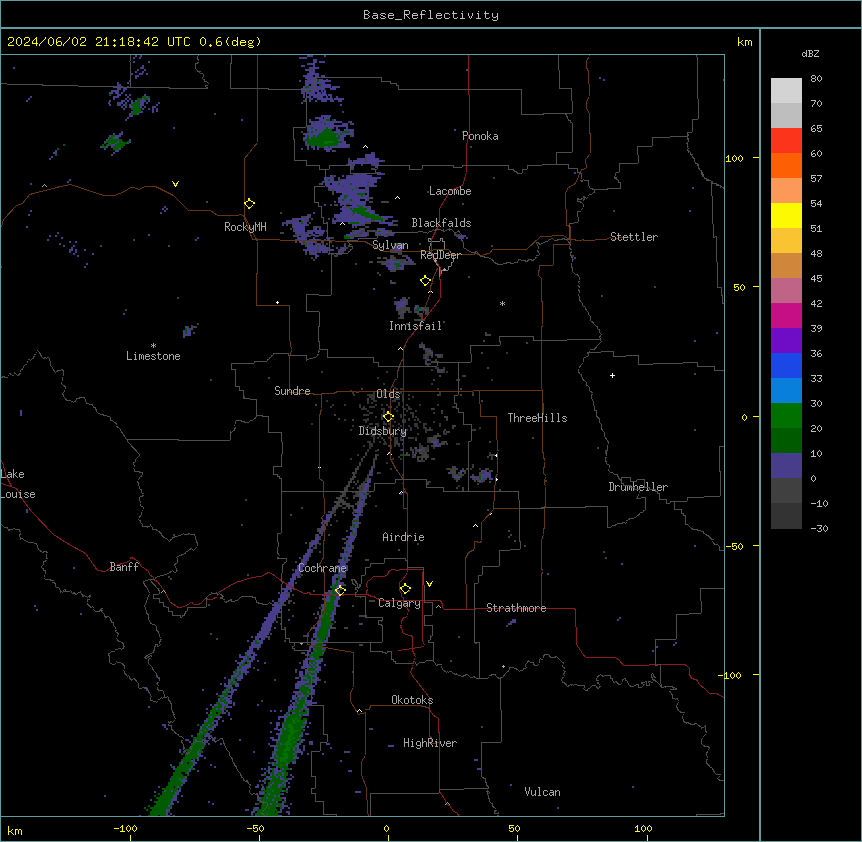The height and width of the screenshot is (842, 862).
Task: Click the Cochrane label
Action: 322,568
